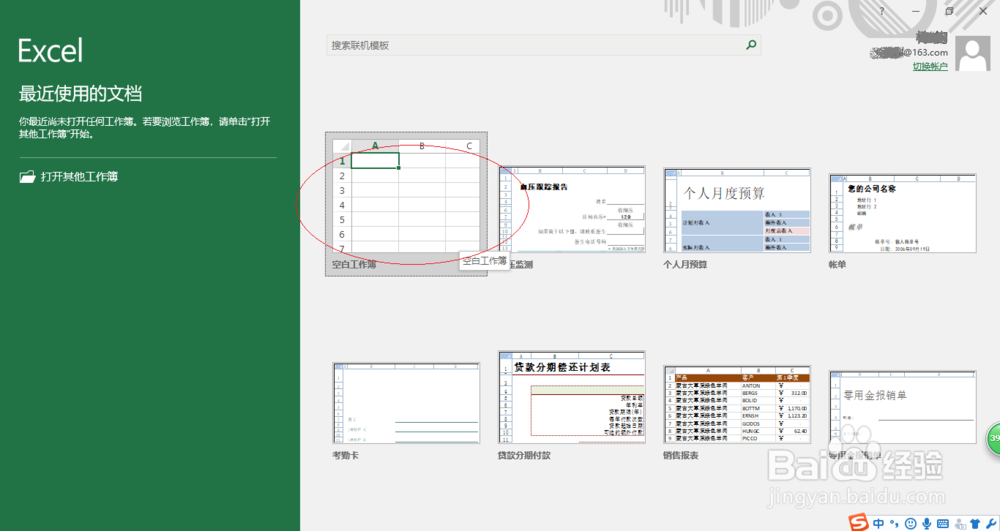Image resolution: width=1000 pixels, height=531 pixels.
Task: Open the emoji smiley icon in IME bar
Action: tap(911, 523)
